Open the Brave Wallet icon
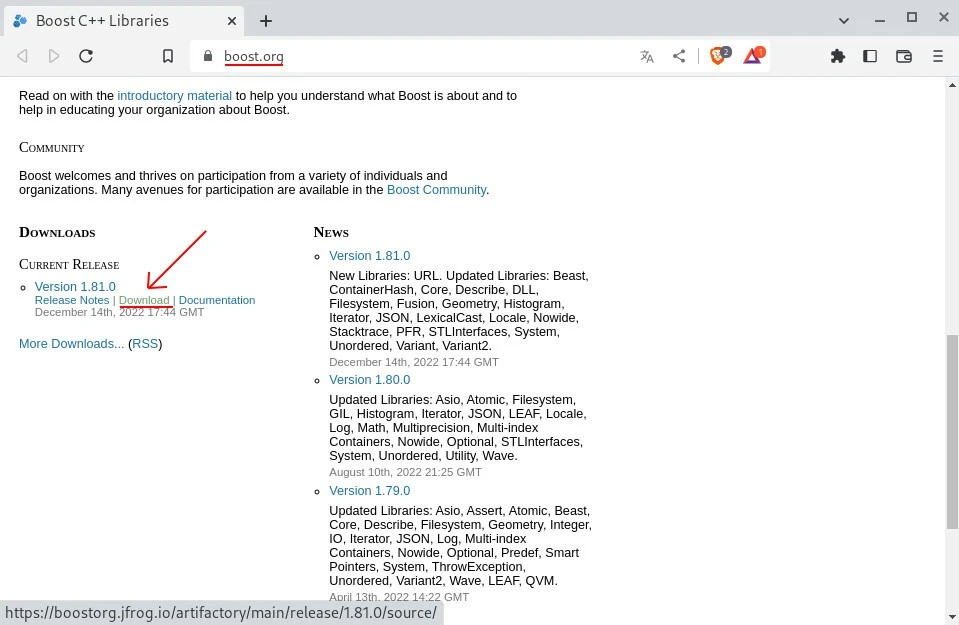 click(x=904, y=56)
